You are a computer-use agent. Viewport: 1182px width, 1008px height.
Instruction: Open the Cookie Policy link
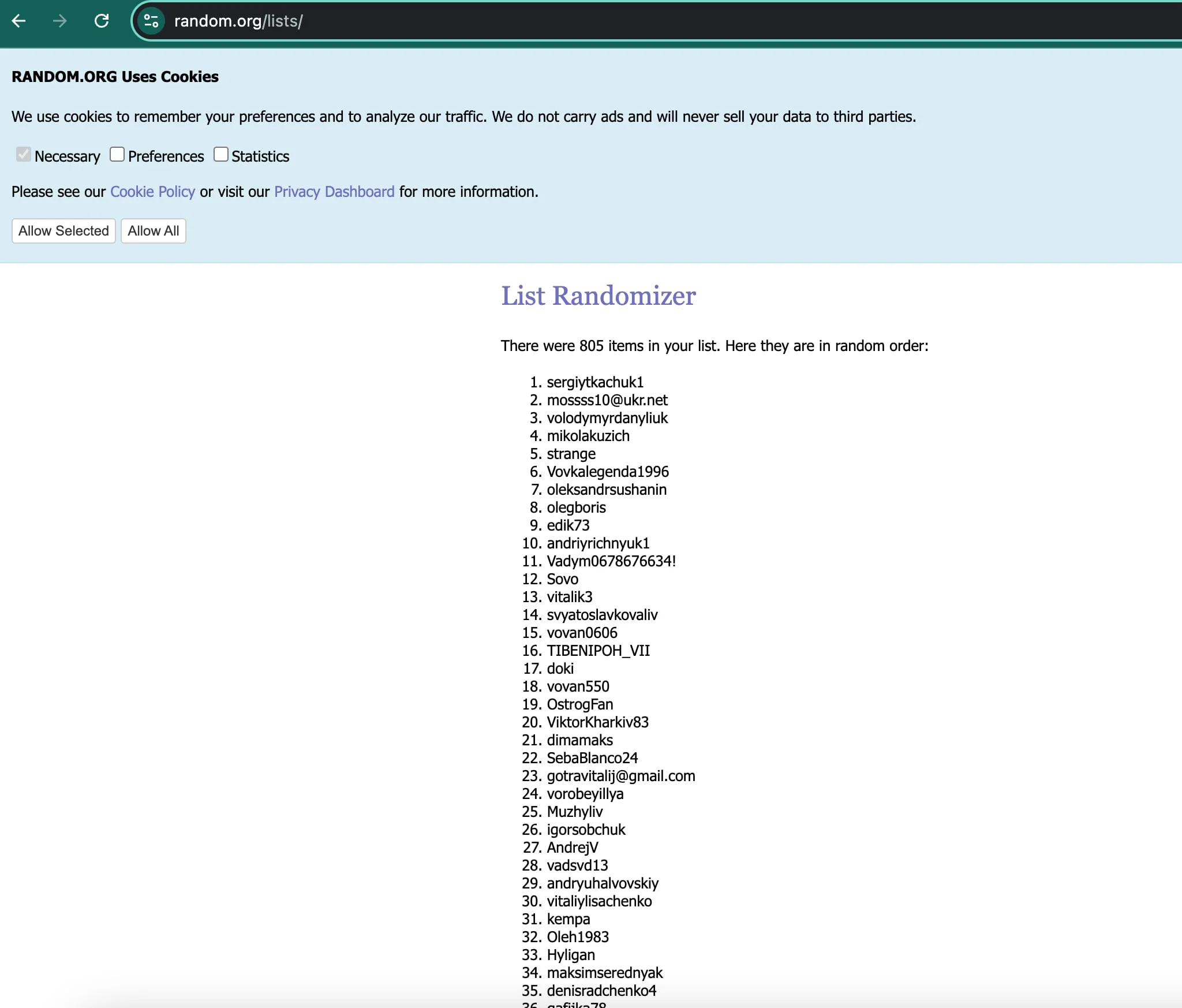click(x=152, y=192)
